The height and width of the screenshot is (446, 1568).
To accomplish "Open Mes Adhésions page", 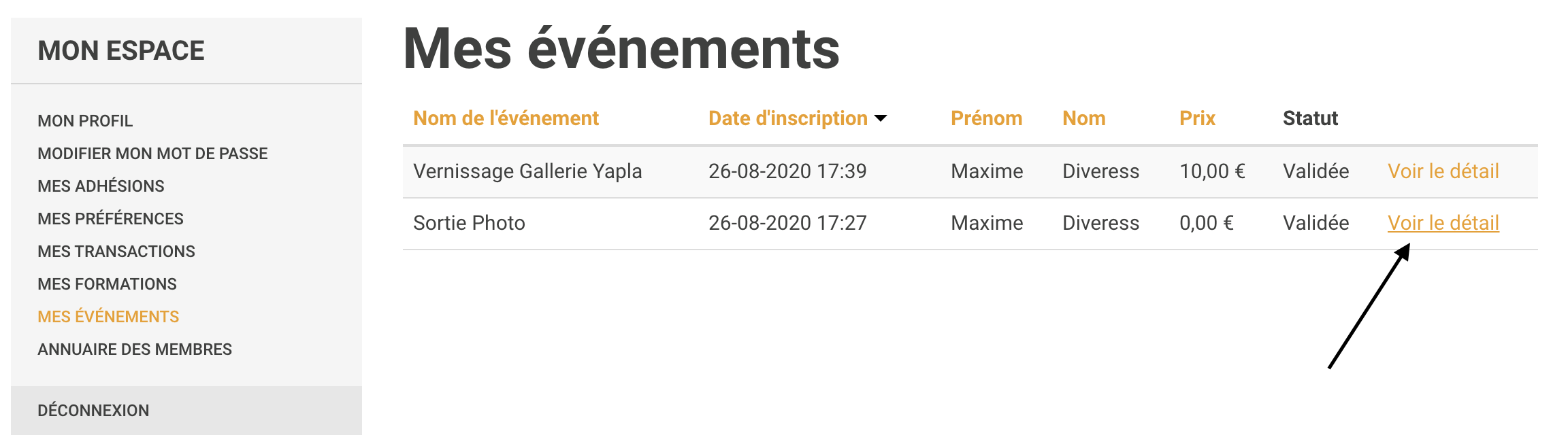I will (x=101, y=186).
